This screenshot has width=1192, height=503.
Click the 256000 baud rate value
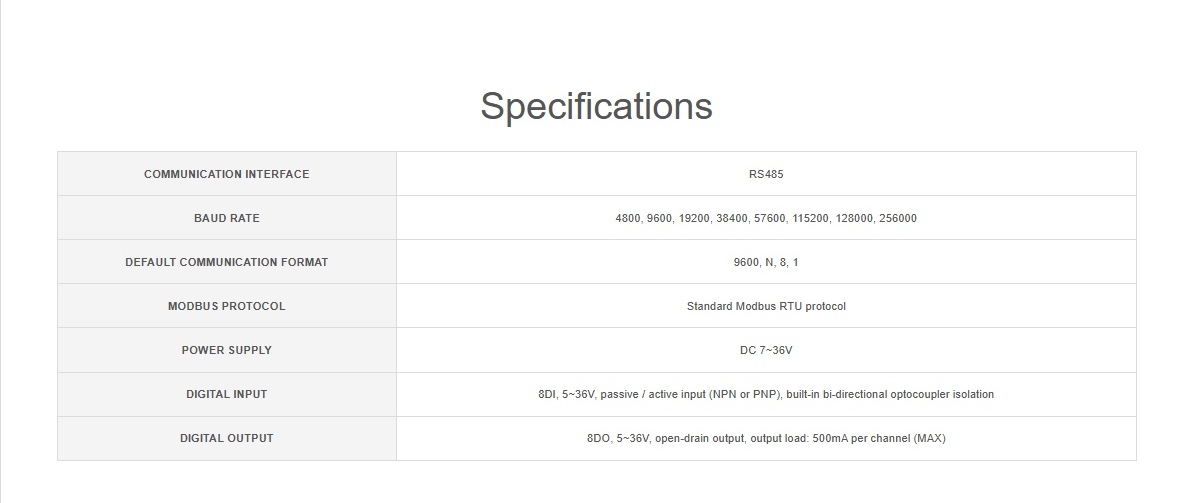pos(897,218)
